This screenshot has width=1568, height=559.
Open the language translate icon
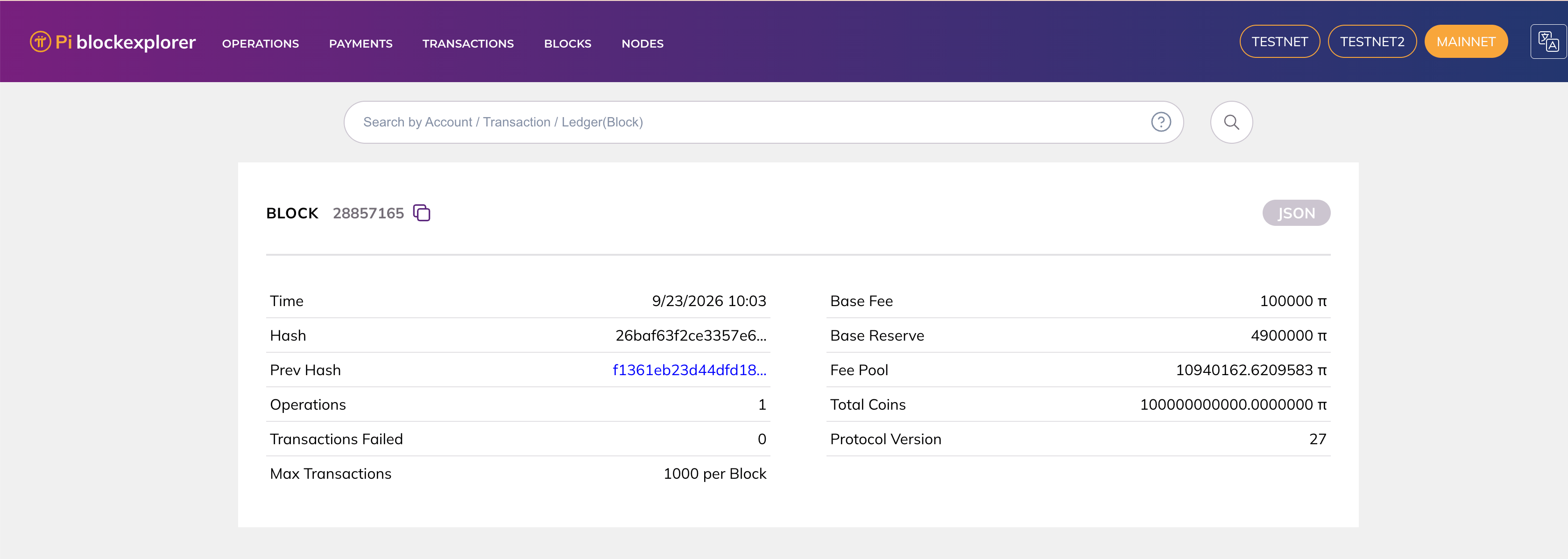(1548, 42)
